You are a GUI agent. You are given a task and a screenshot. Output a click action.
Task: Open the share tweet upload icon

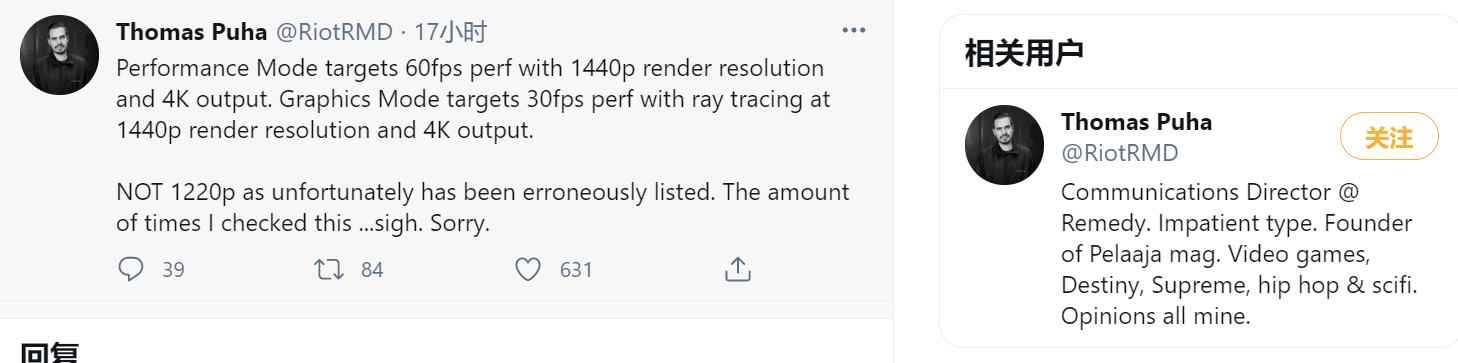(x=736, y=268)
